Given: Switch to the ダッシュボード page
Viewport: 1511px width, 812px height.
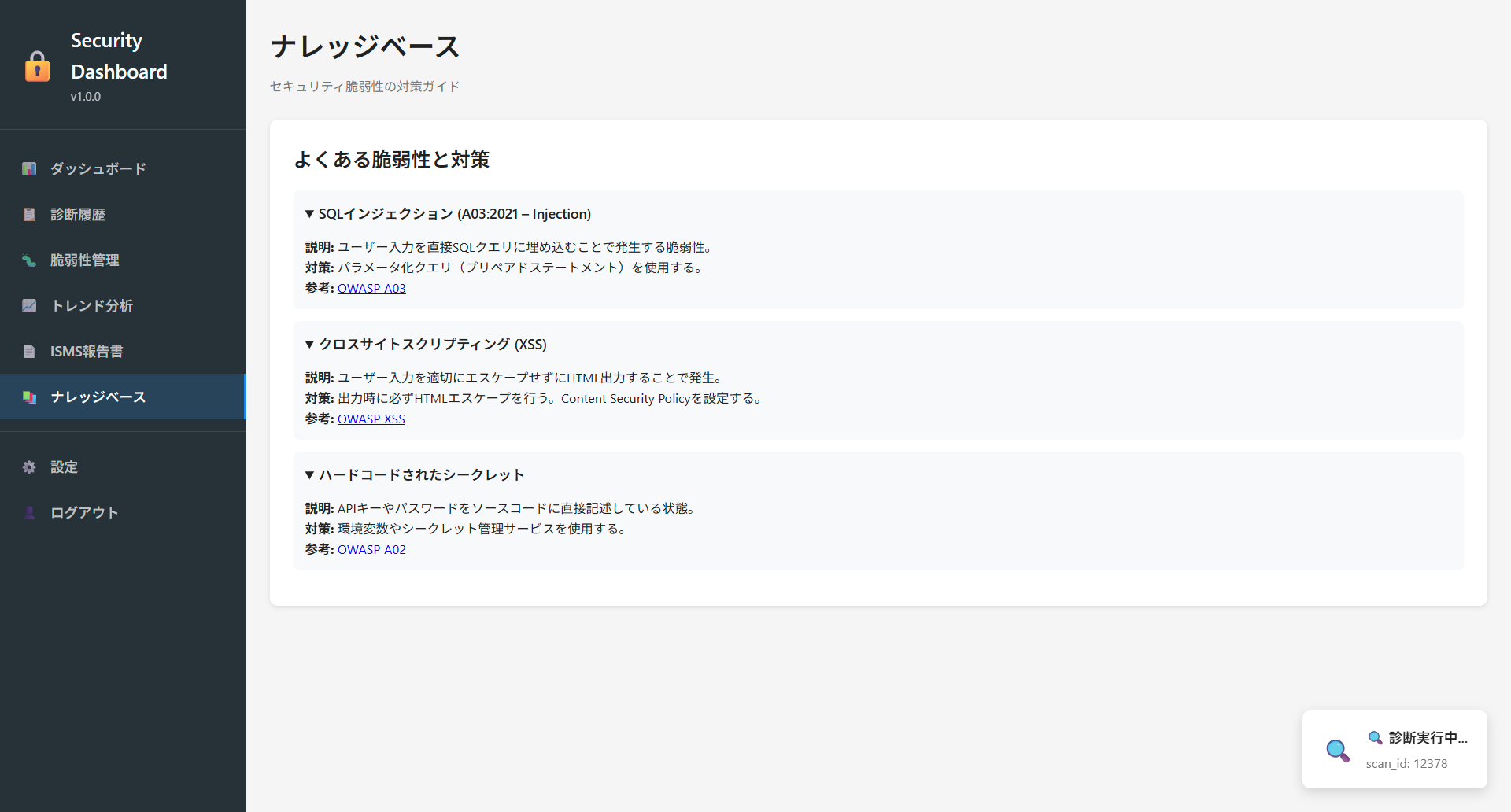Looking at the screenshot, I should (x=97, y=168).
